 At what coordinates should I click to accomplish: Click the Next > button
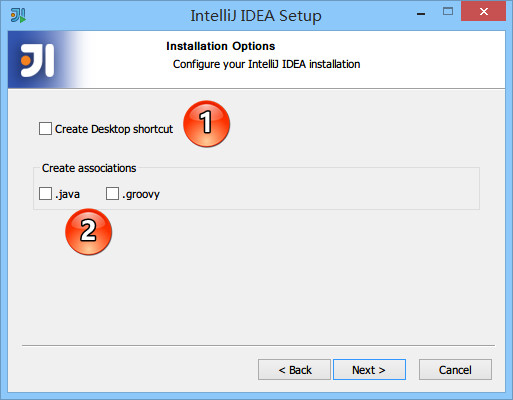(369, 369)
